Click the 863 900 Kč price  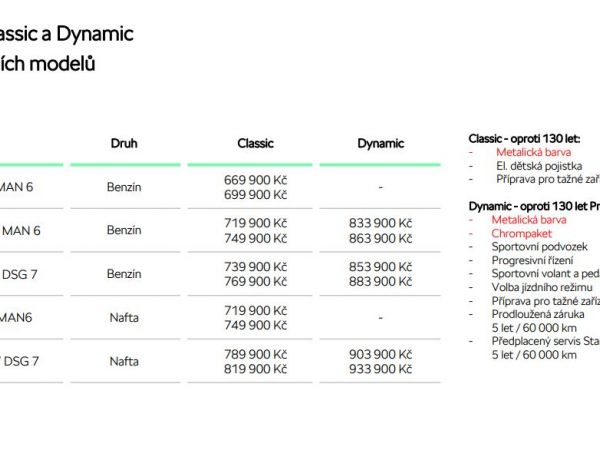[380, 238]
